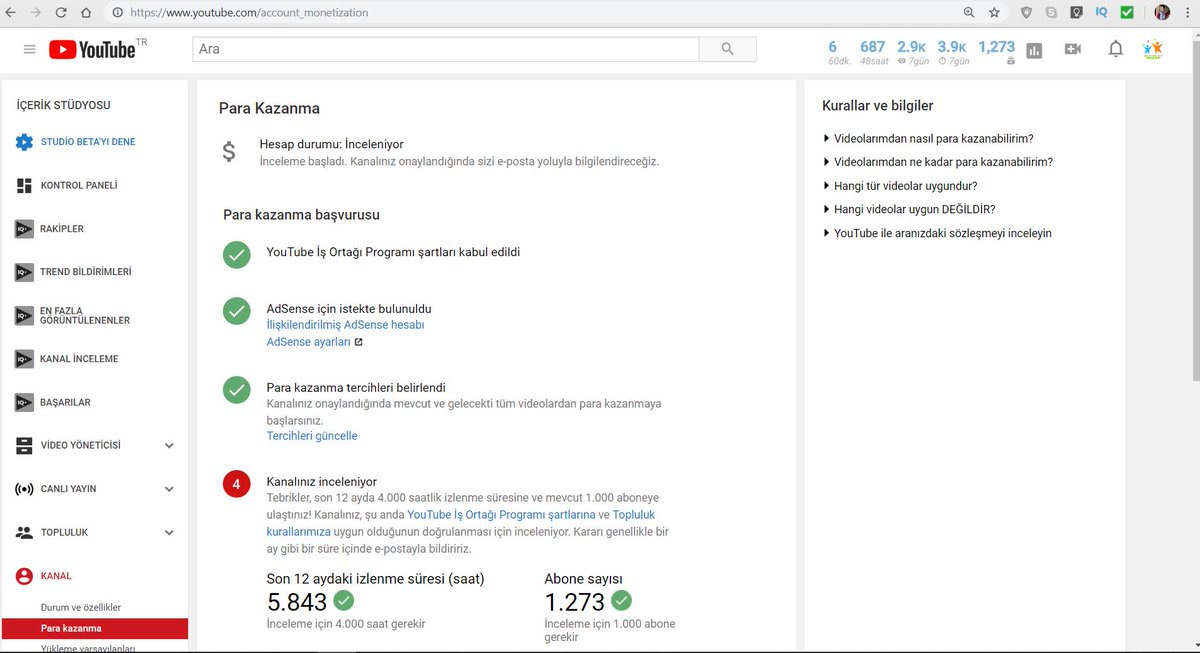Screen dimensions: 1200x653
Task: Open the IQ extension icon
Action: [x=1101, y=13]
